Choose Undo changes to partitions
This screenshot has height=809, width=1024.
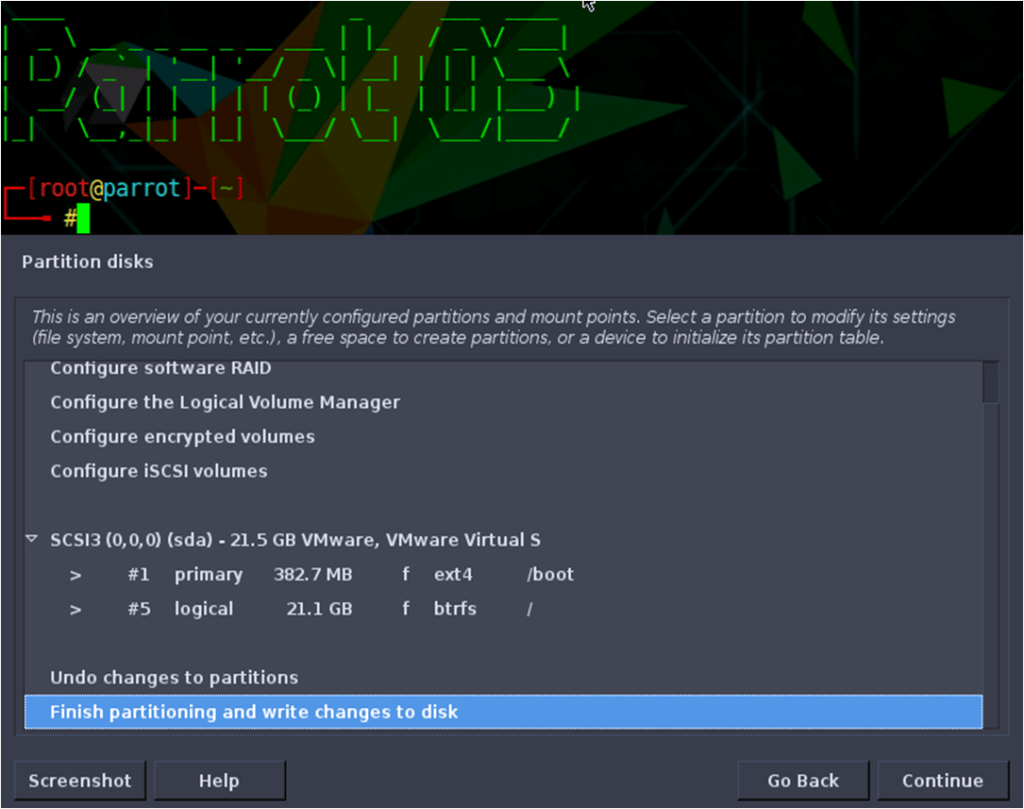point(504,678)
